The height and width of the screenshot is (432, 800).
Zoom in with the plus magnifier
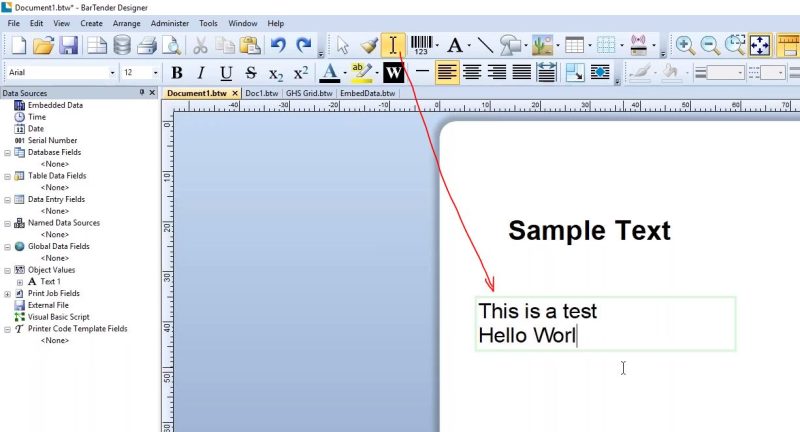coord(685,45)
